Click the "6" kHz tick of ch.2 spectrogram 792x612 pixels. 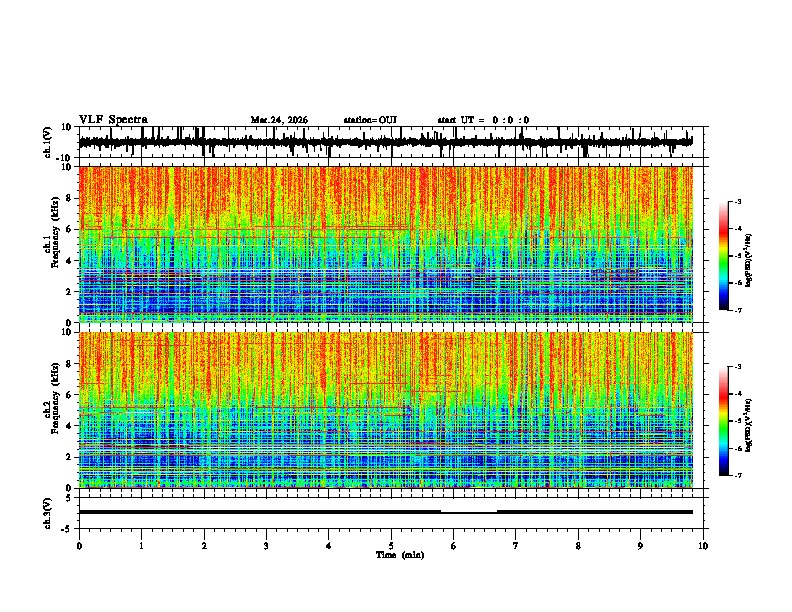point(69,395)
